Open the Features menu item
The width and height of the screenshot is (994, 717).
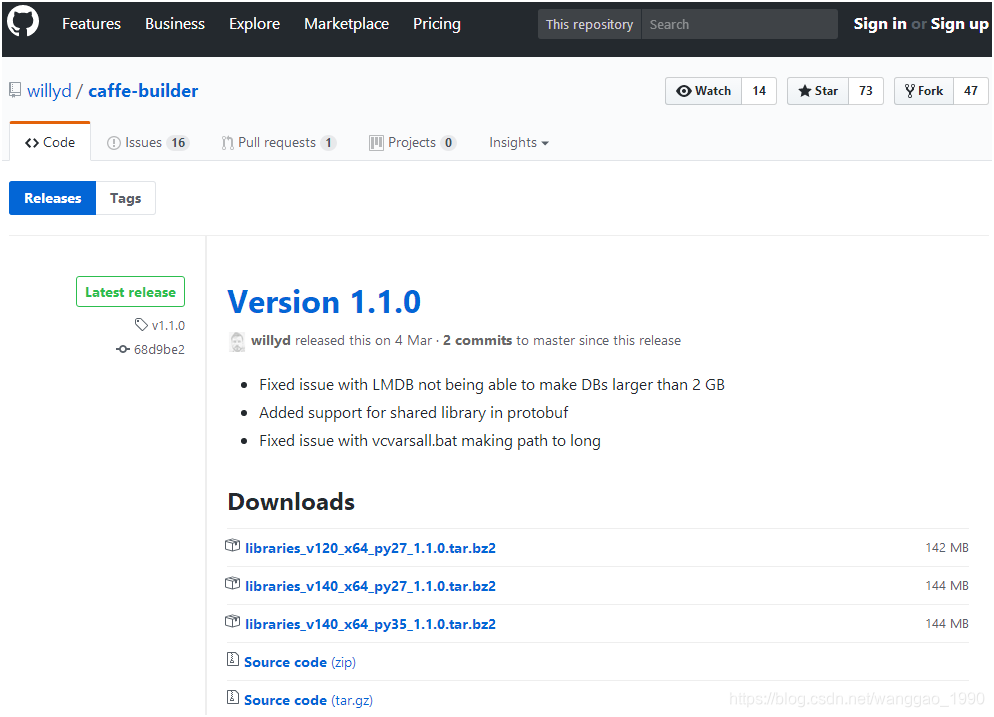[91, 23]
